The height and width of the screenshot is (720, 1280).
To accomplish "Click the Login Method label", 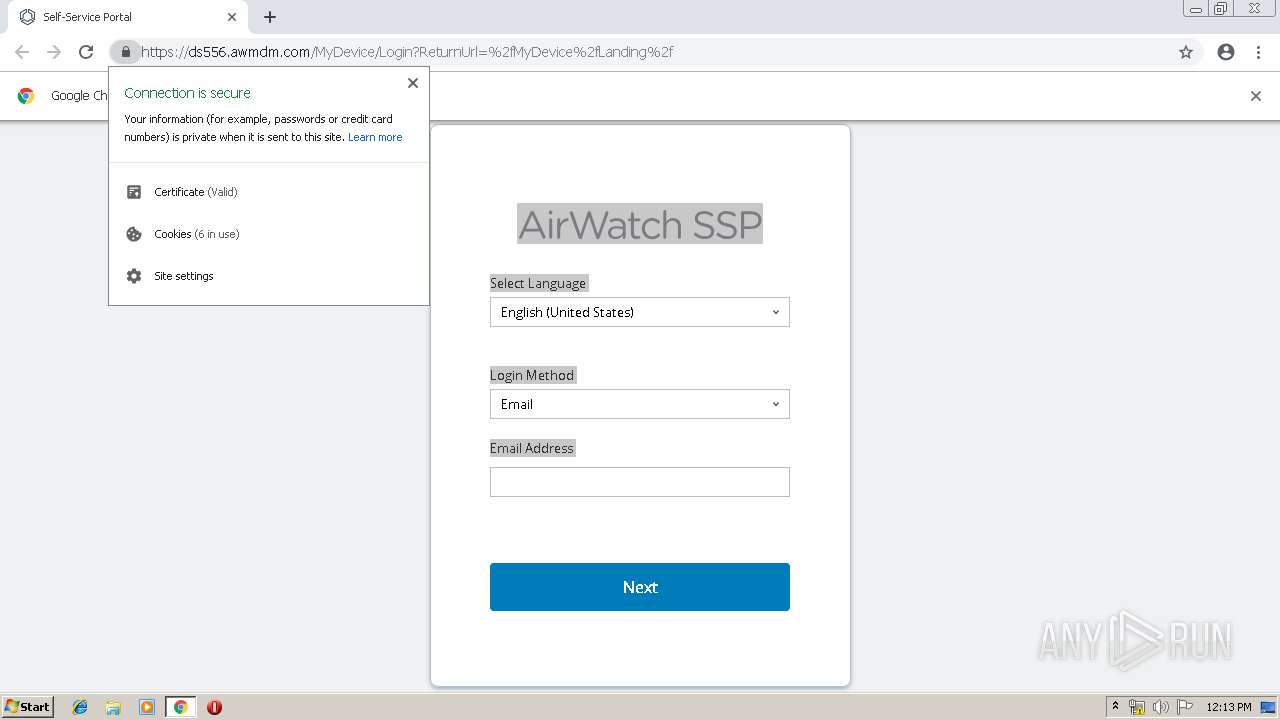I will pyautogui.click(x=532, y=375).
